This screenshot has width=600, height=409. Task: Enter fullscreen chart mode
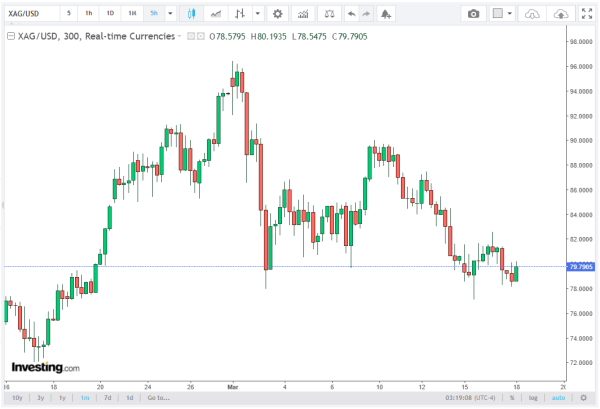[x=586, y=14]
